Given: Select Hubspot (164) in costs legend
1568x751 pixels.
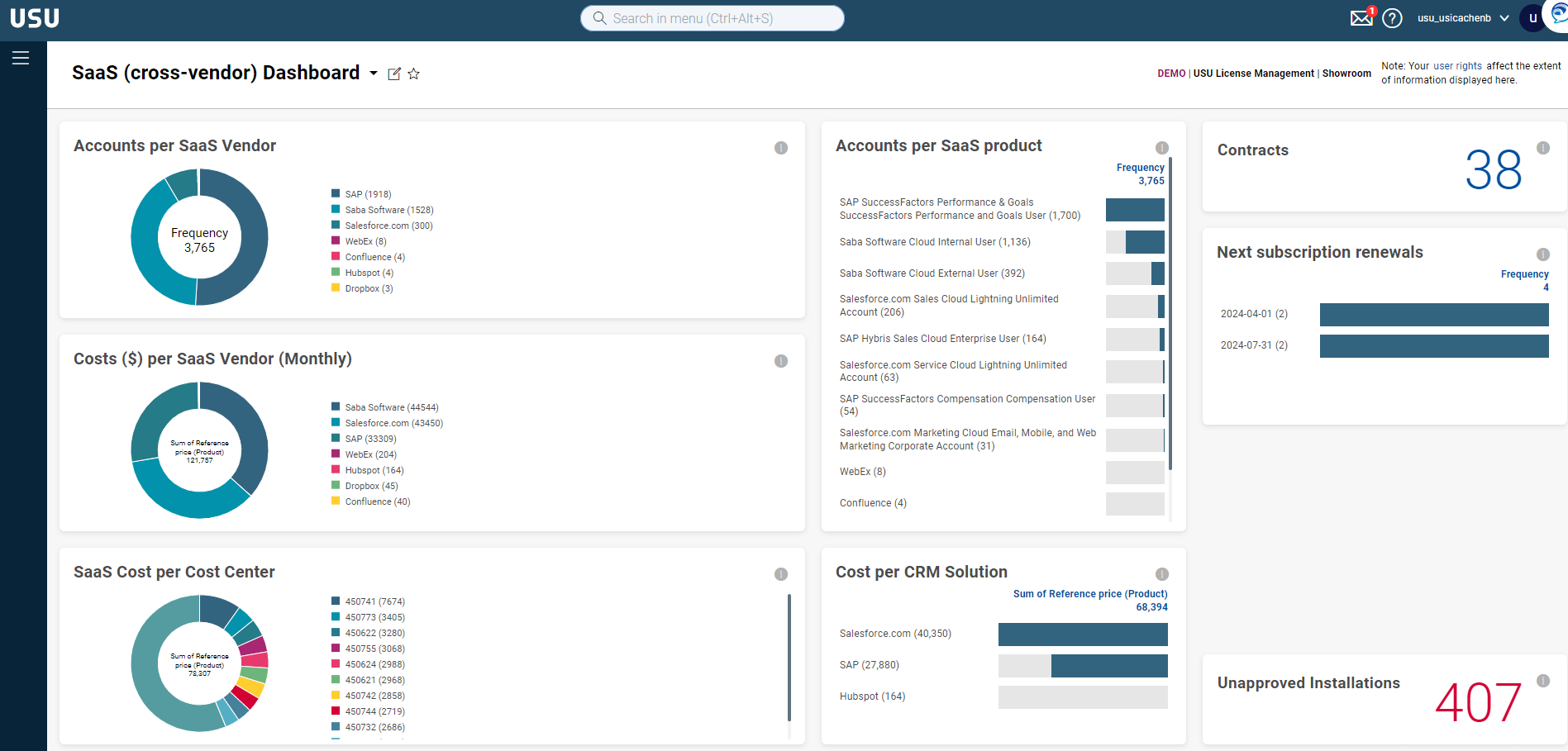Looking at the screenshot, I should pos(374,470).
